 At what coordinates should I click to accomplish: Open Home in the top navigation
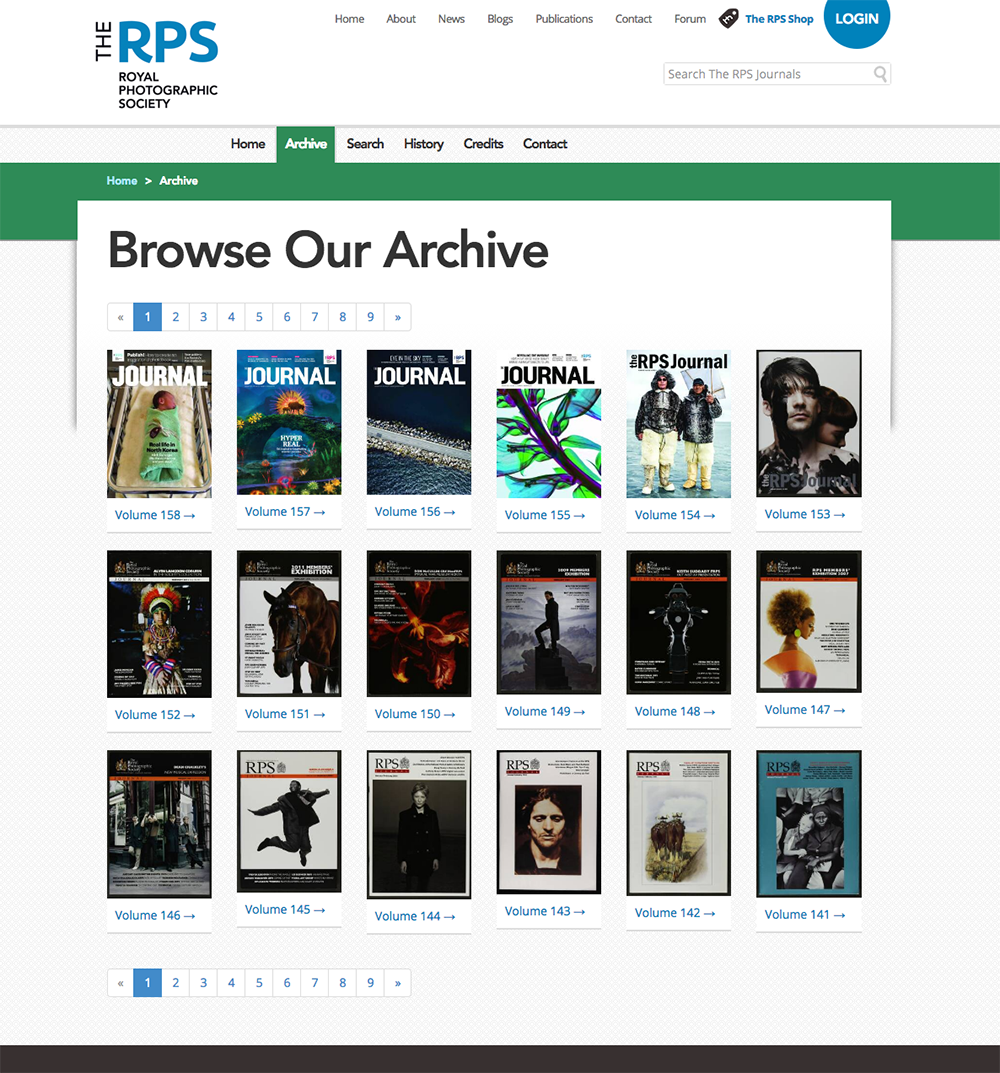349,19
